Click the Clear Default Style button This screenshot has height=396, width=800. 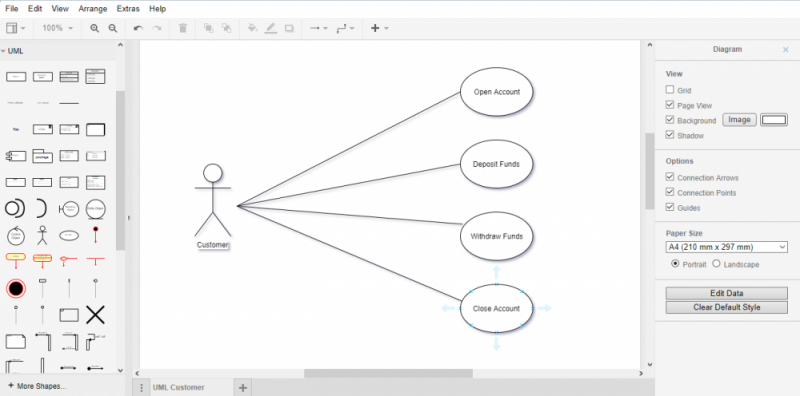pyautogui.click(x=727, y=307)
